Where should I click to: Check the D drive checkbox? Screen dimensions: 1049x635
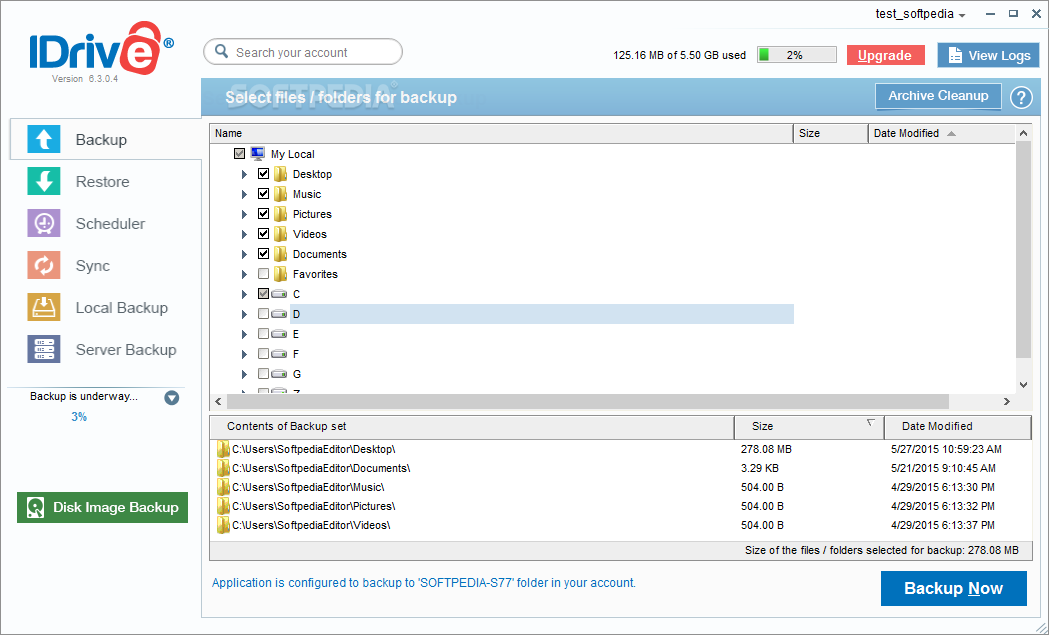pos(264,314)
